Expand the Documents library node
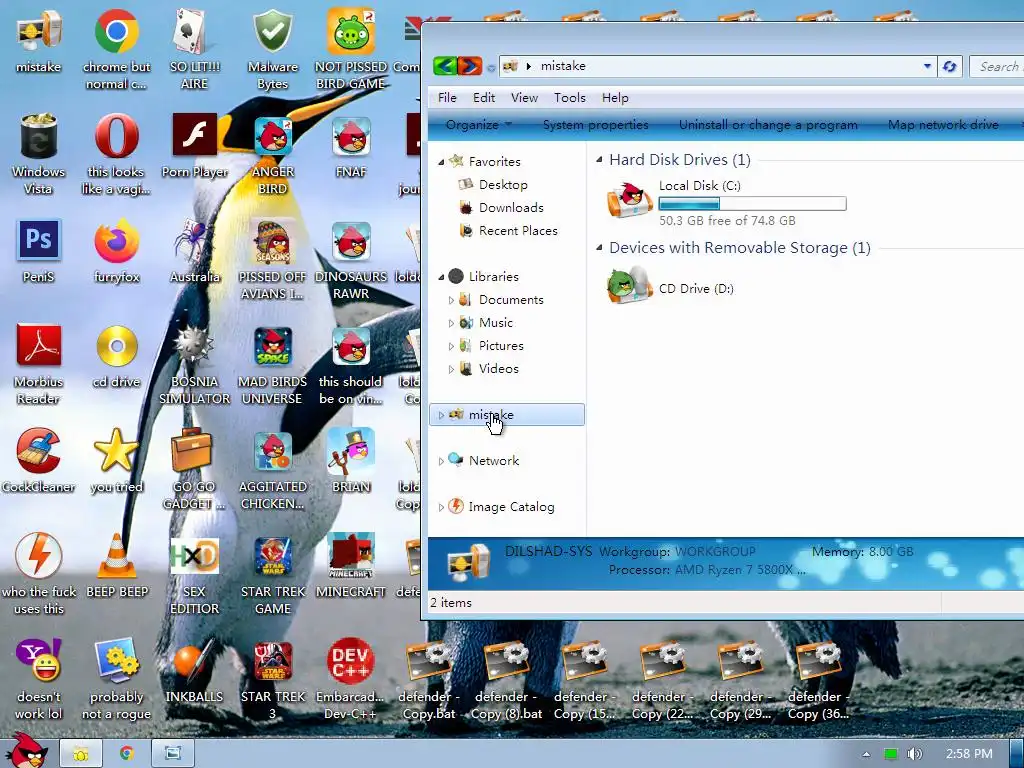This screenshot has height=768, width=1024. click(x=451, y=300)
